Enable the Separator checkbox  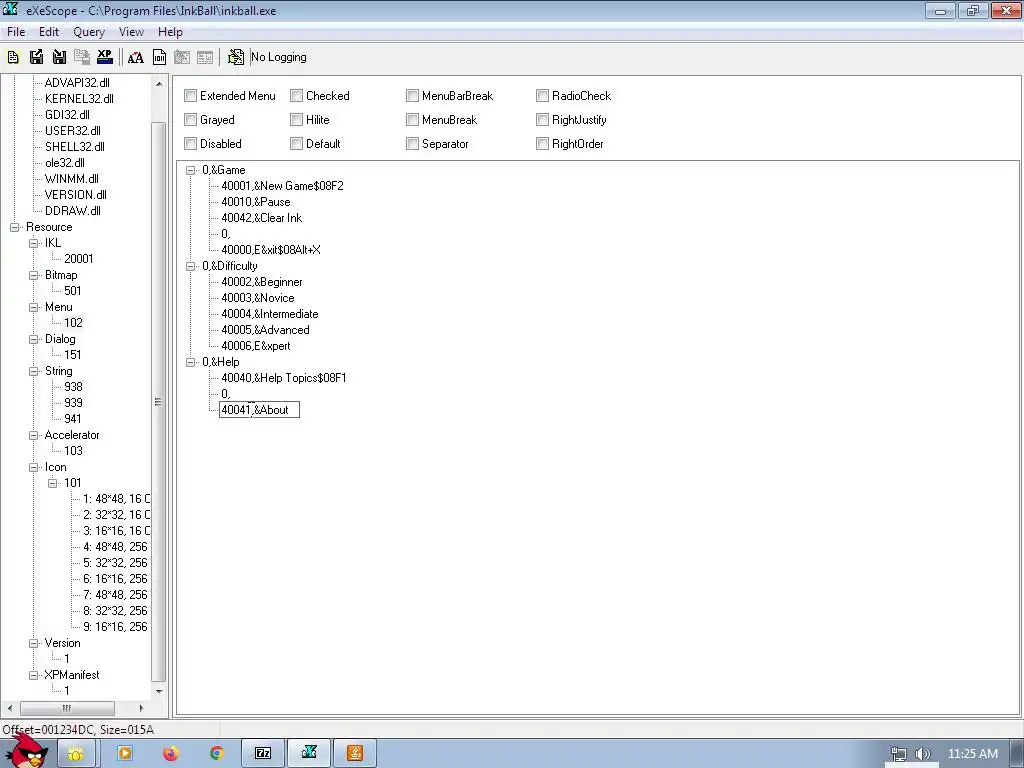[413, 144]
